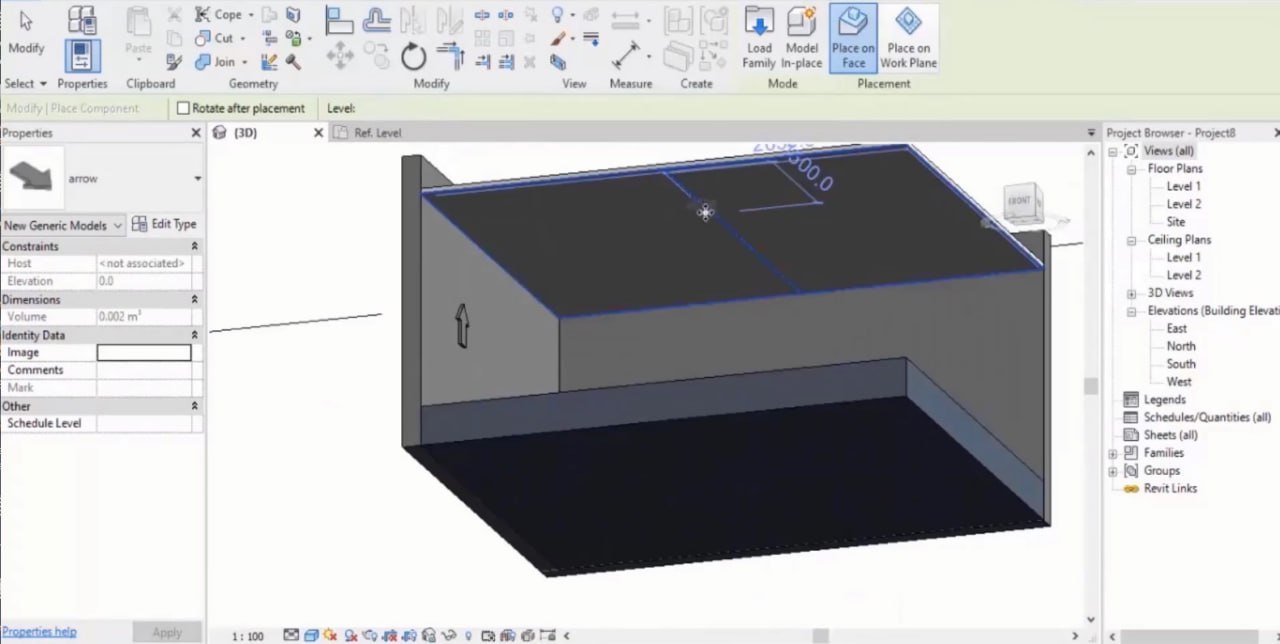Click the horizontal scrollbar thumb of the 3D view
This screenshot has width=1280, height=644.
click(820, 636)
